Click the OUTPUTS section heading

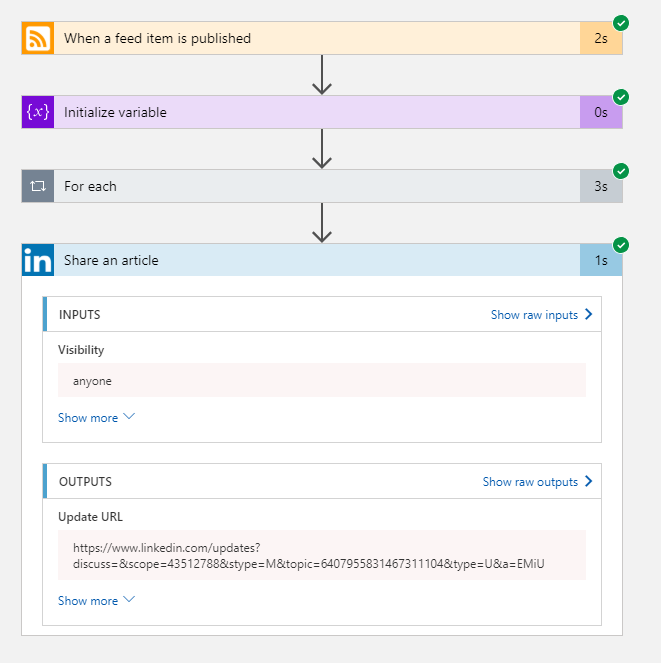85,482
